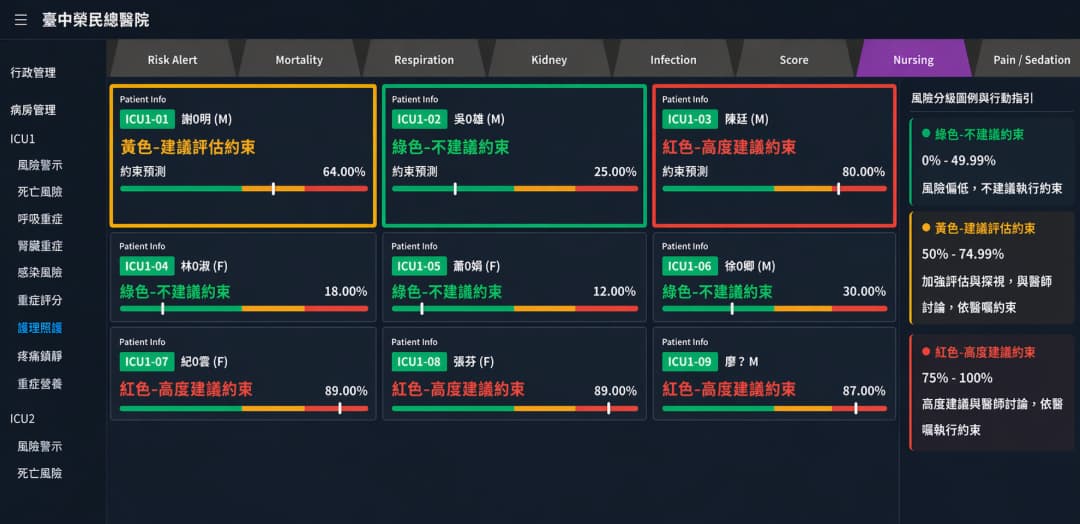
Task: Click 風險警示 under ICU2
Action: tap(40, 446)
